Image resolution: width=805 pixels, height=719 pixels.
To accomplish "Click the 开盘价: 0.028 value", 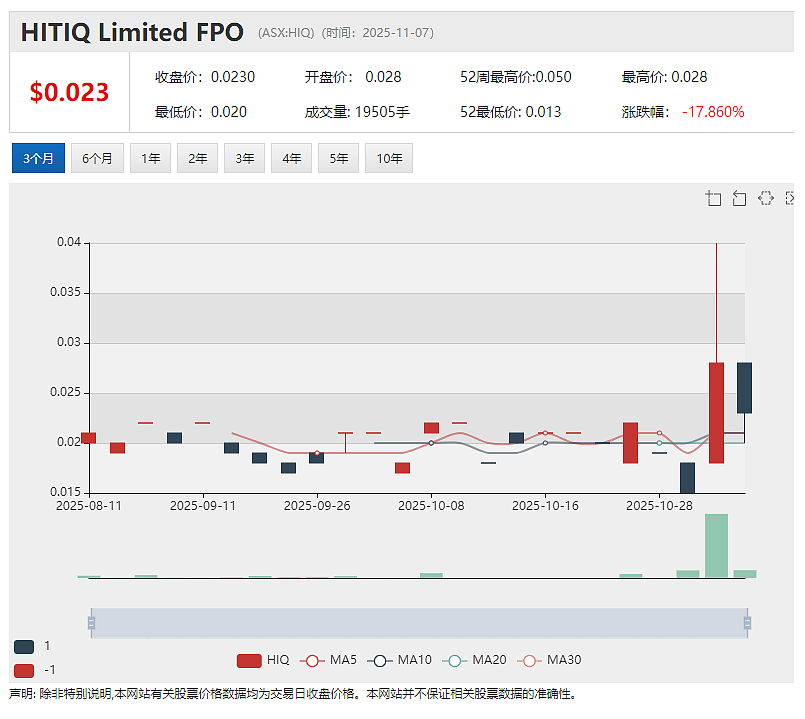I will point(353,77).
